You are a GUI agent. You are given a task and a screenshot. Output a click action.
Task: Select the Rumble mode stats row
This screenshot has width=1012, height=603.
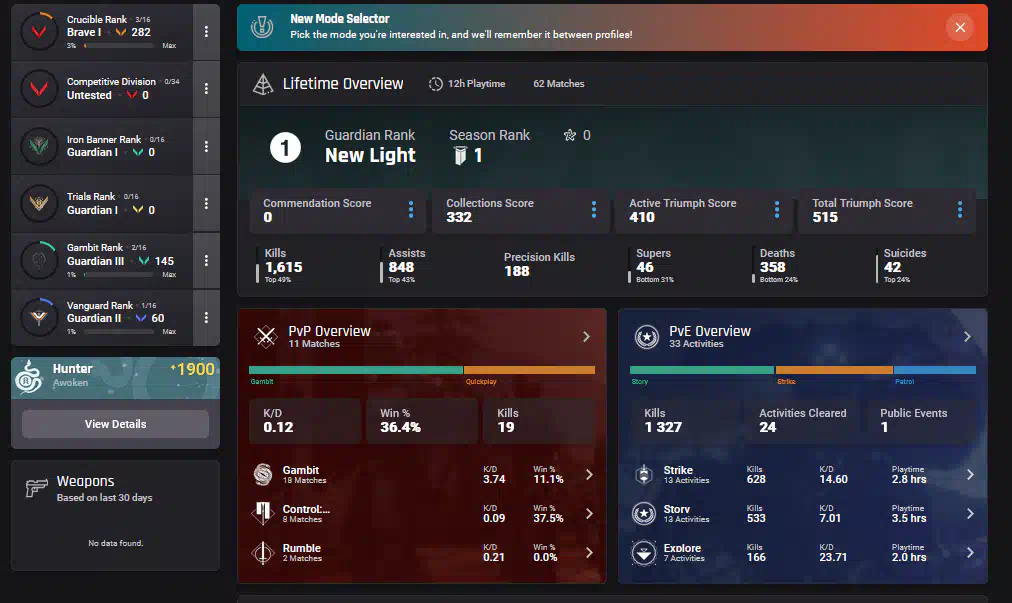(x=421, y=553)
